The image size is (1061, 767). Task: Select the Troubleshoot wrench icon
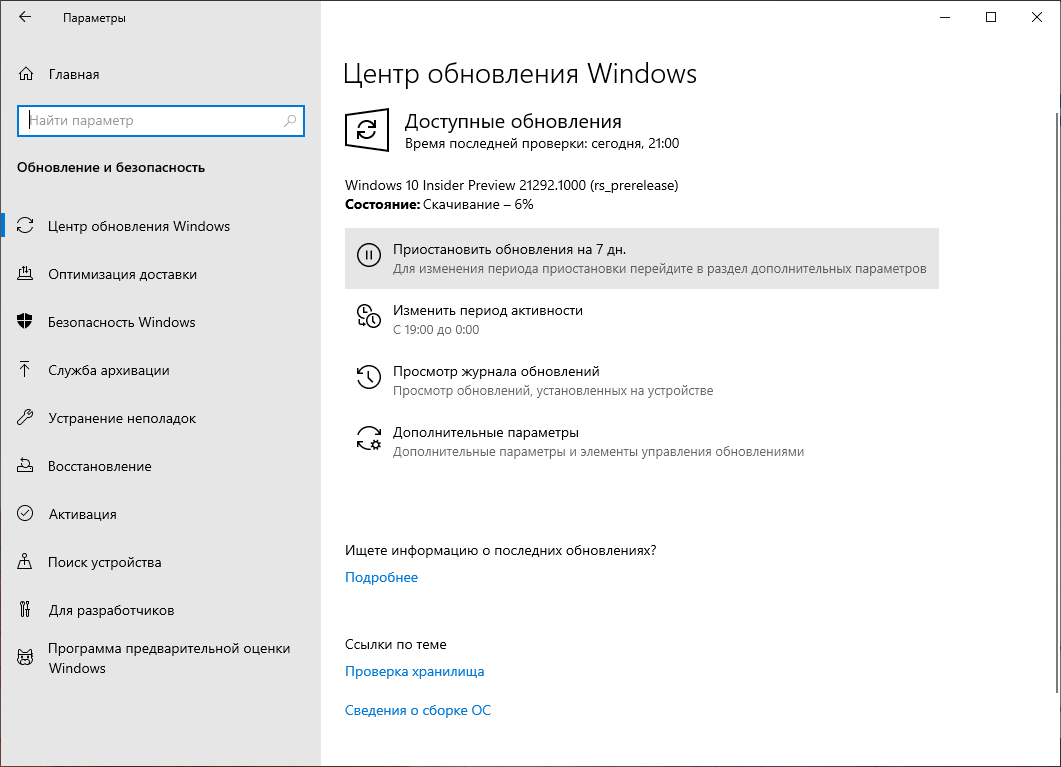pos(27,418)
